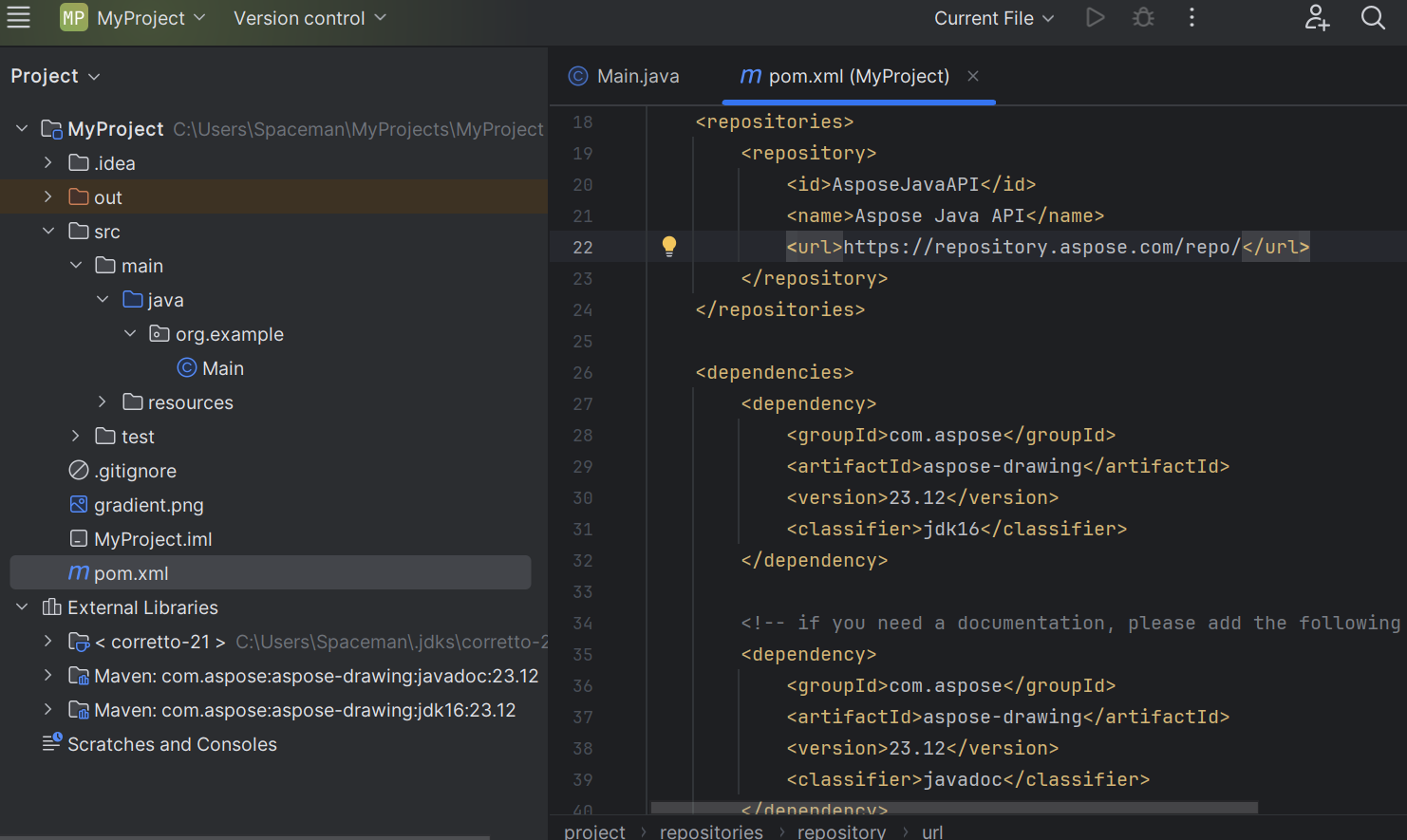The image size is (1407, 840).
Task: Open Code With Me user invite icon
Action: tap(1318, 17)
